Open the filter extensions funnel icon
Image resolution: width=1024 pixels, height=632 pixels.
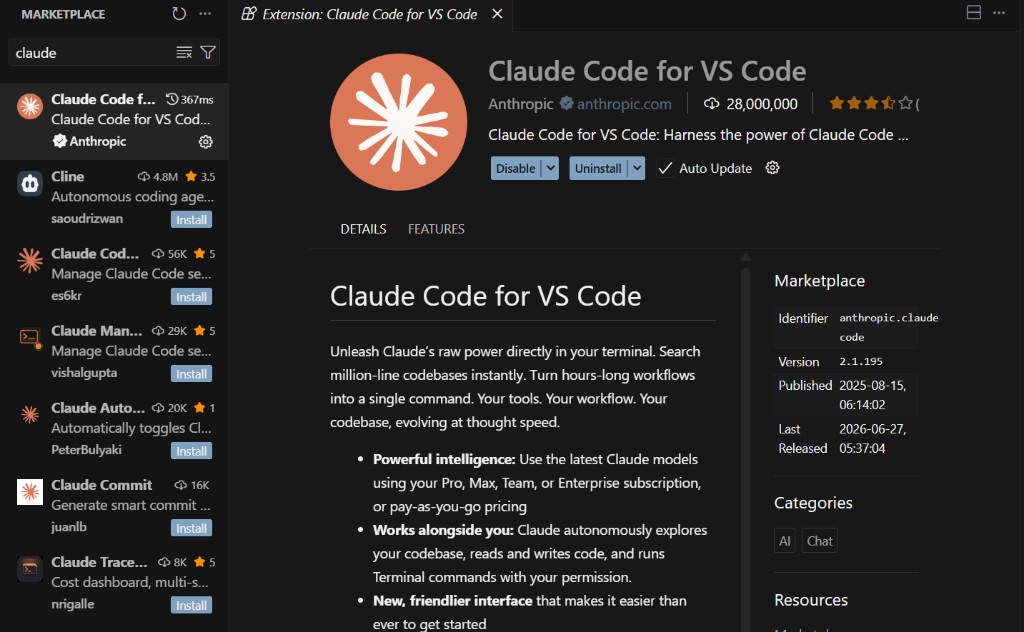[x=208, y=52]
